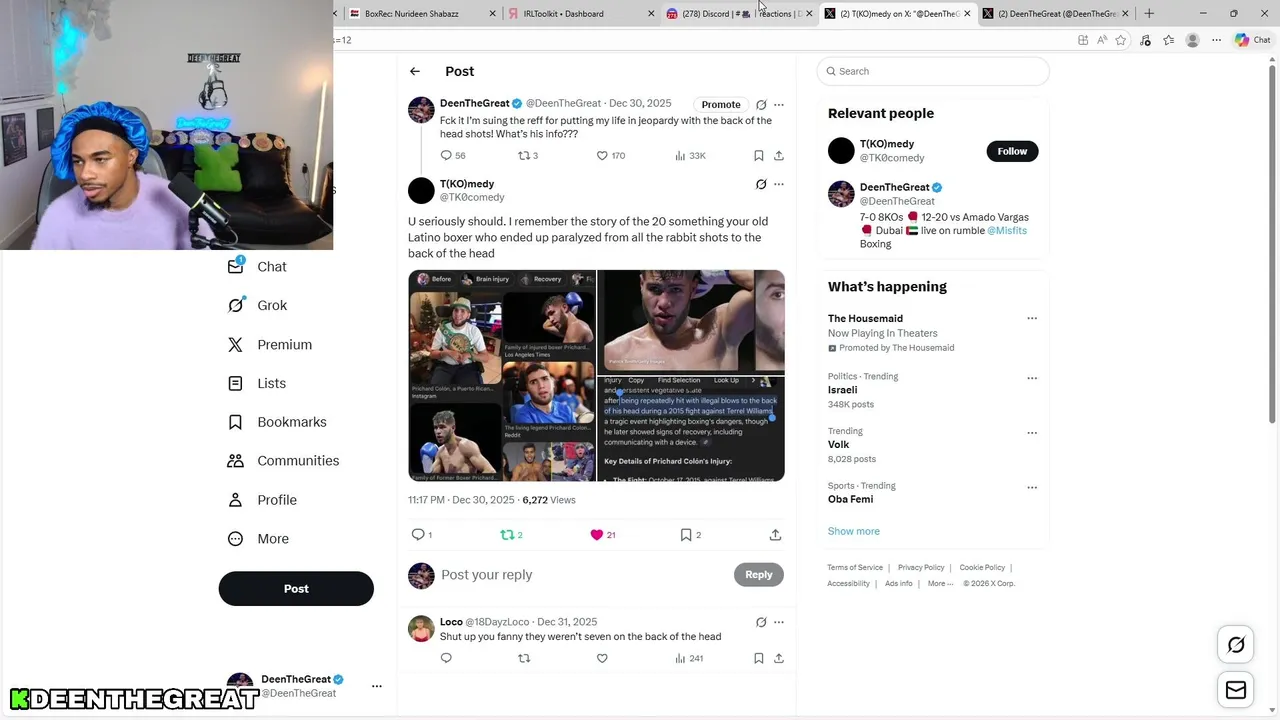The image size is (1280, 720).
Task: Open the floating Messages envelope icon
Action: pos(1236,690)
